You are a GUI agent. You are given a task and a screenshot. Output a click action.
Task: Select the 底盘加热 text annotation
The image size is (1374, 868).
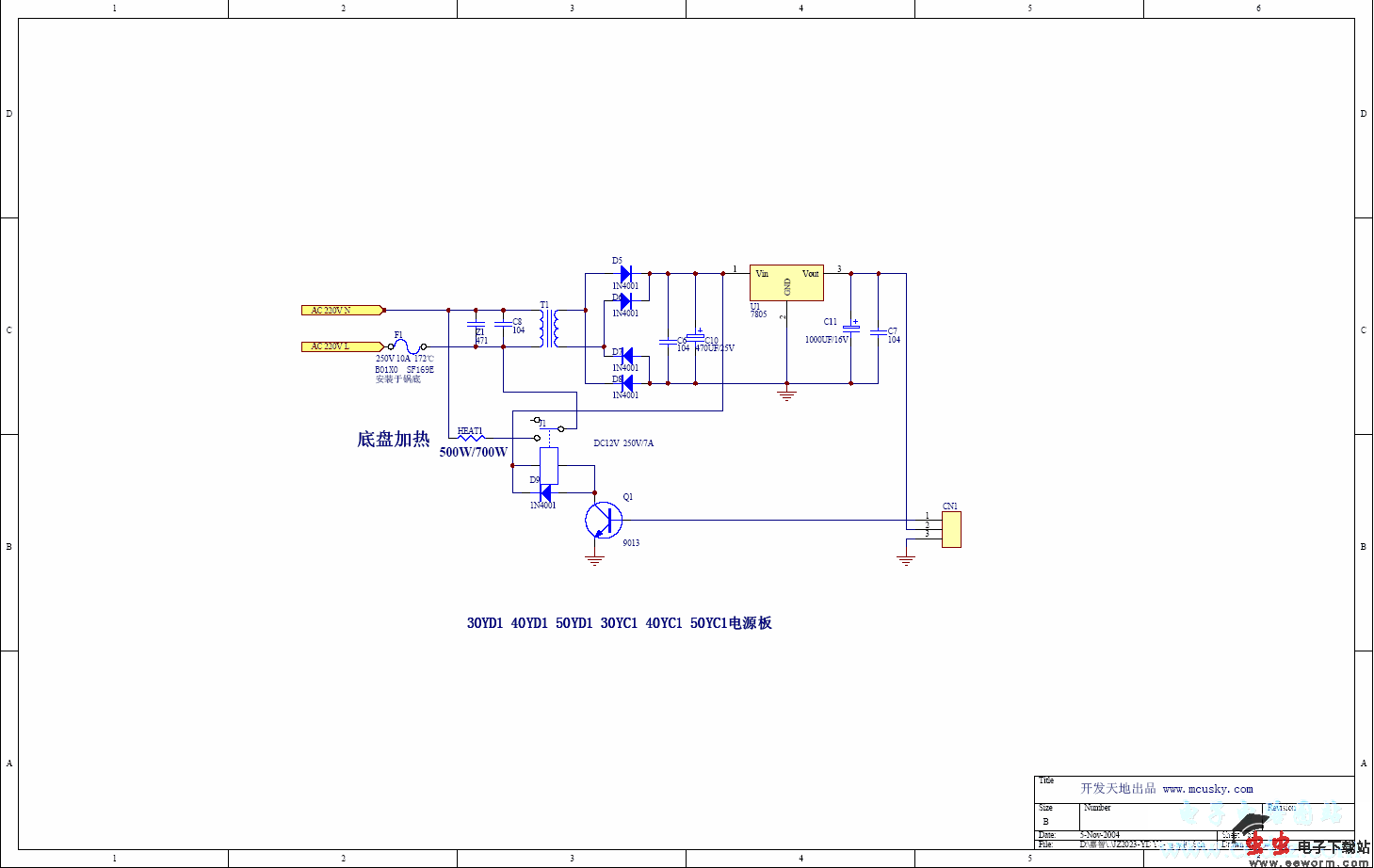coord(393,440)
